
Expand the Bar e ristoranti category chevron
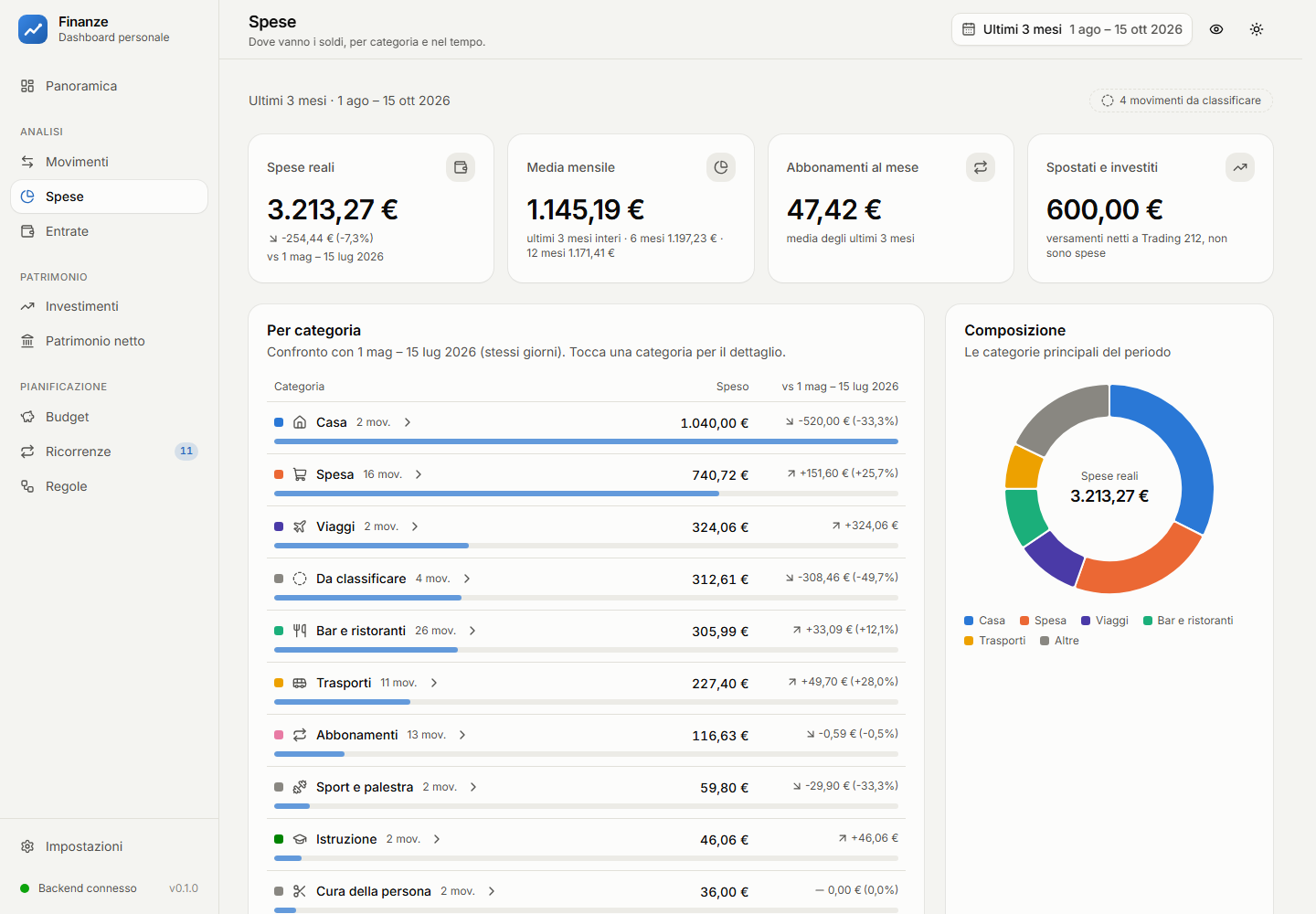pos(472,631)
